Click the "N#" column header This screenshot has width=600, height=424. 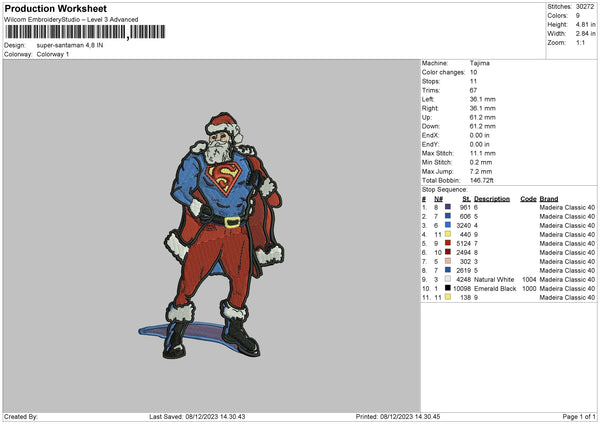[x=439, y=199]
